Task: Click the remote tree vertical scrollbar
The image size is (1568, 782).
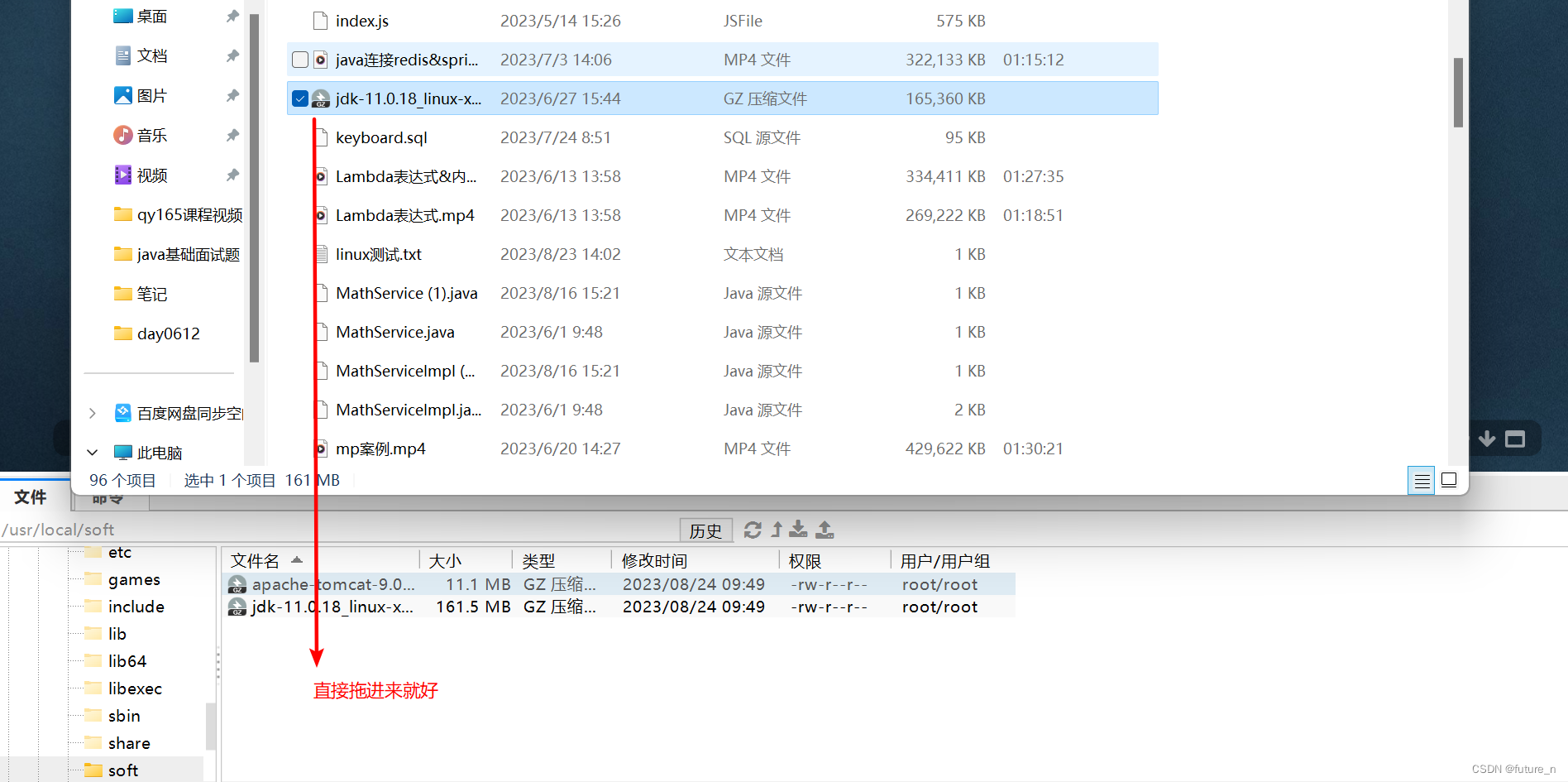Action: click(x=211, y=727)
